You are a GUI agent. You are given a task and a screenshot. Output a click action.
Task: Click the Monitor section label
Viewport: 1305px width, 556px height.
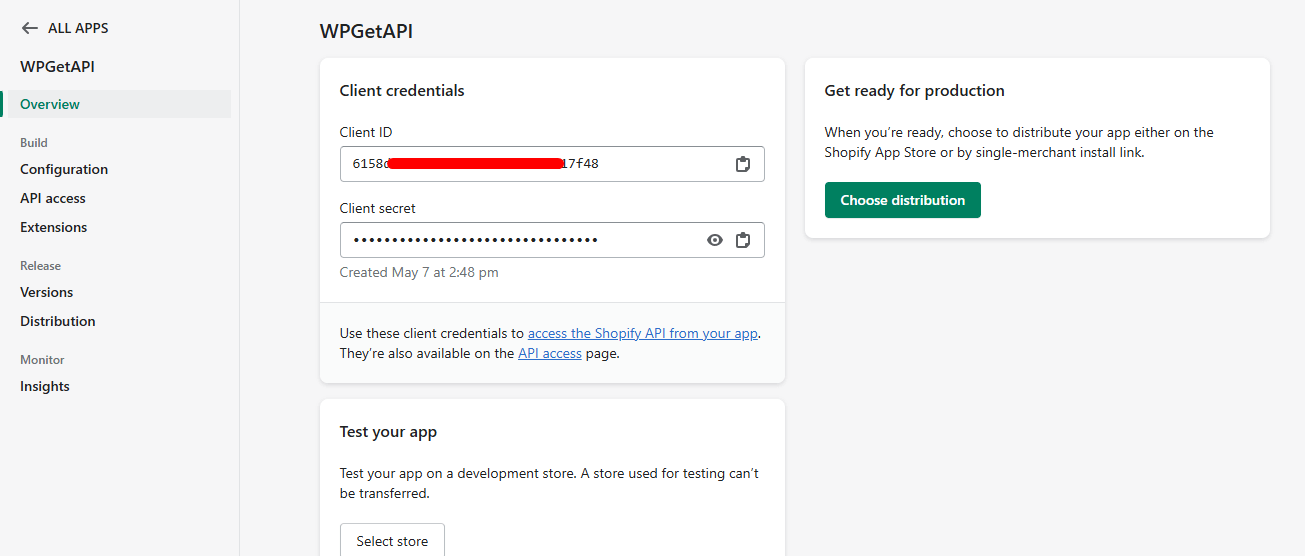coord(42,360)
